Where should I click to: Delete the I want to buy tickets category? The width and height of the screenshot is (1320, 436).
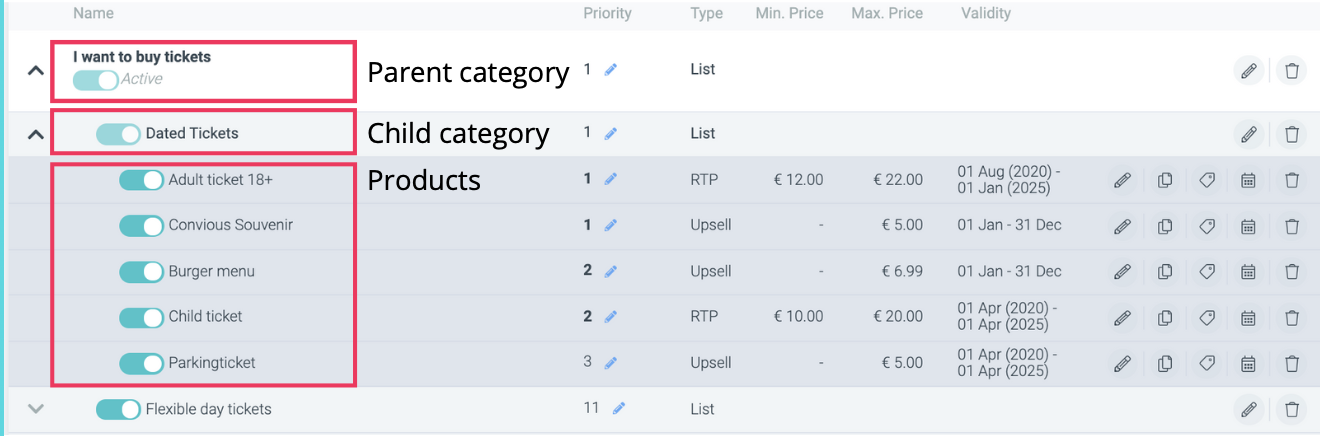click(x=1291, y=70)
